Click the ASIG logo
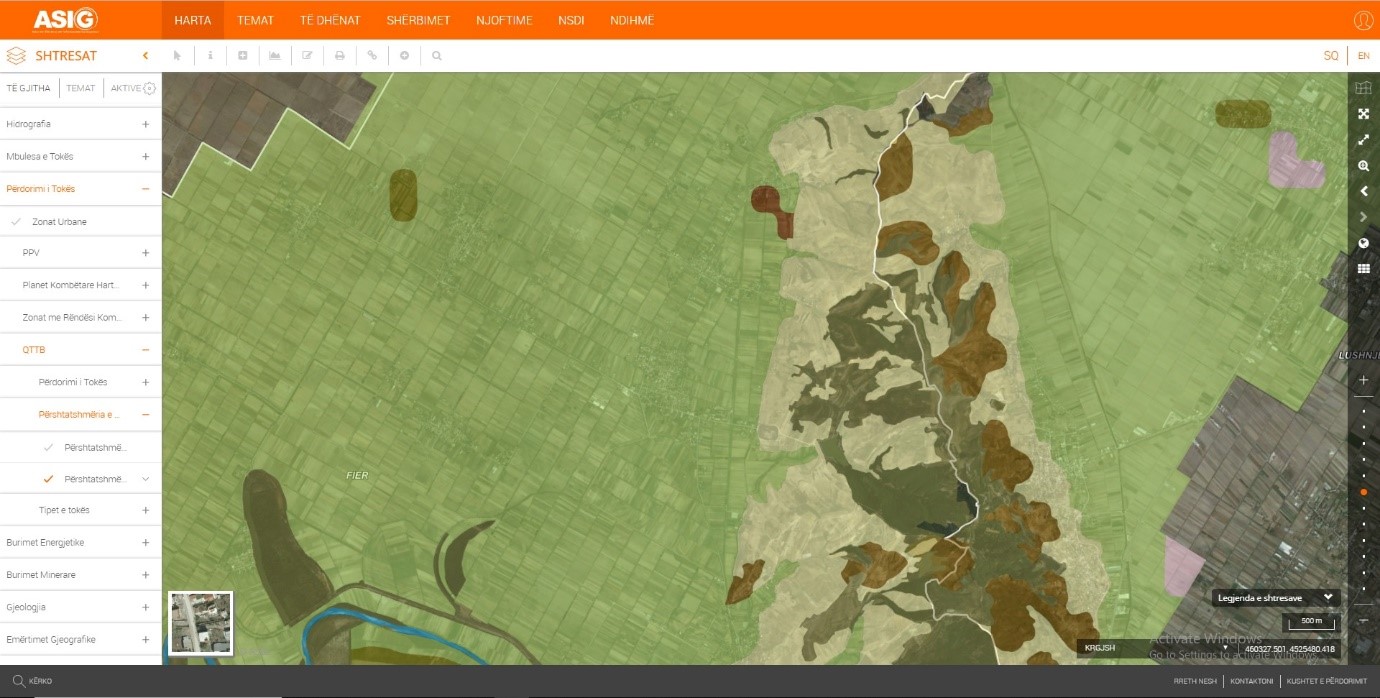This screenshot has height=698, width=1380. pyautogui.click(x=65, y=19)
